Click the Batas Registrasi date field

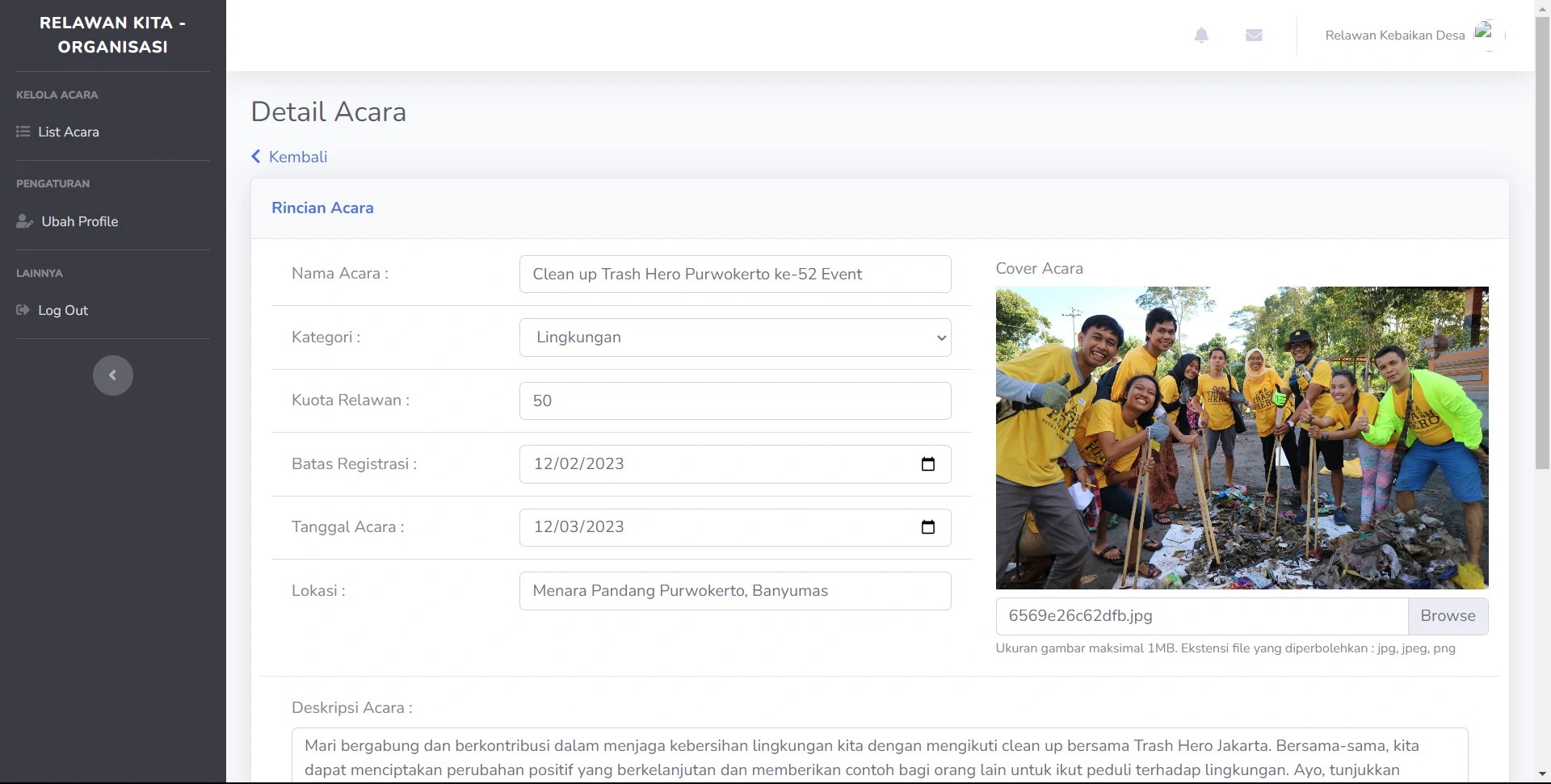[x=735, y=464]
